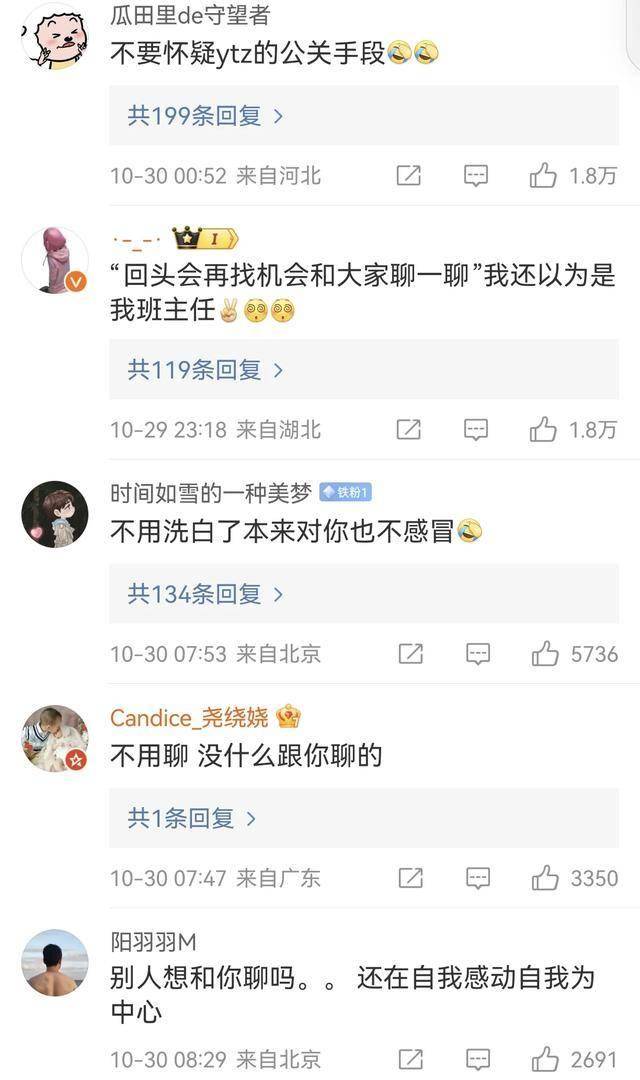640x1080 pixels.
Task: Open the 共1条回复 reply link
Action: click(192, 818)
